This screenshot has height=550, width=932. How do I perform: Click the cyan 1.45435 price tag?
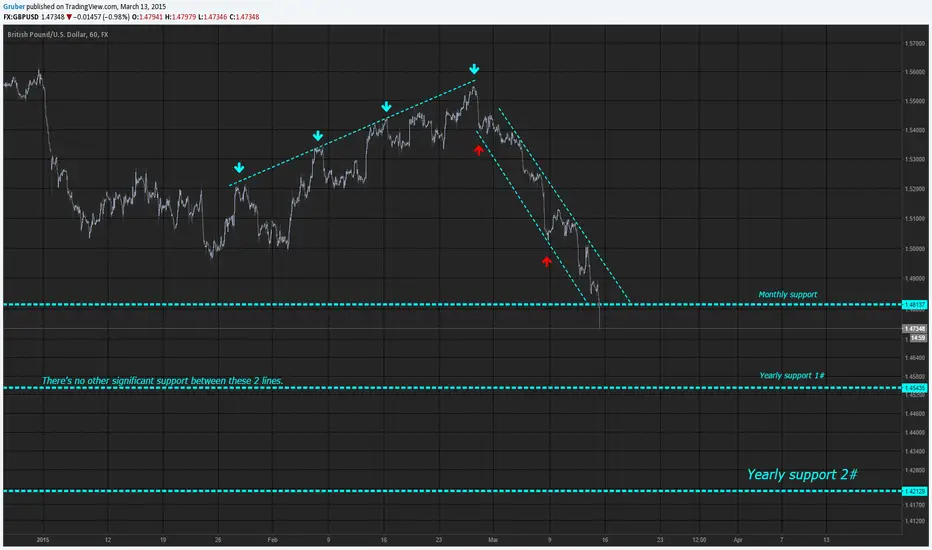click(914, 388)
